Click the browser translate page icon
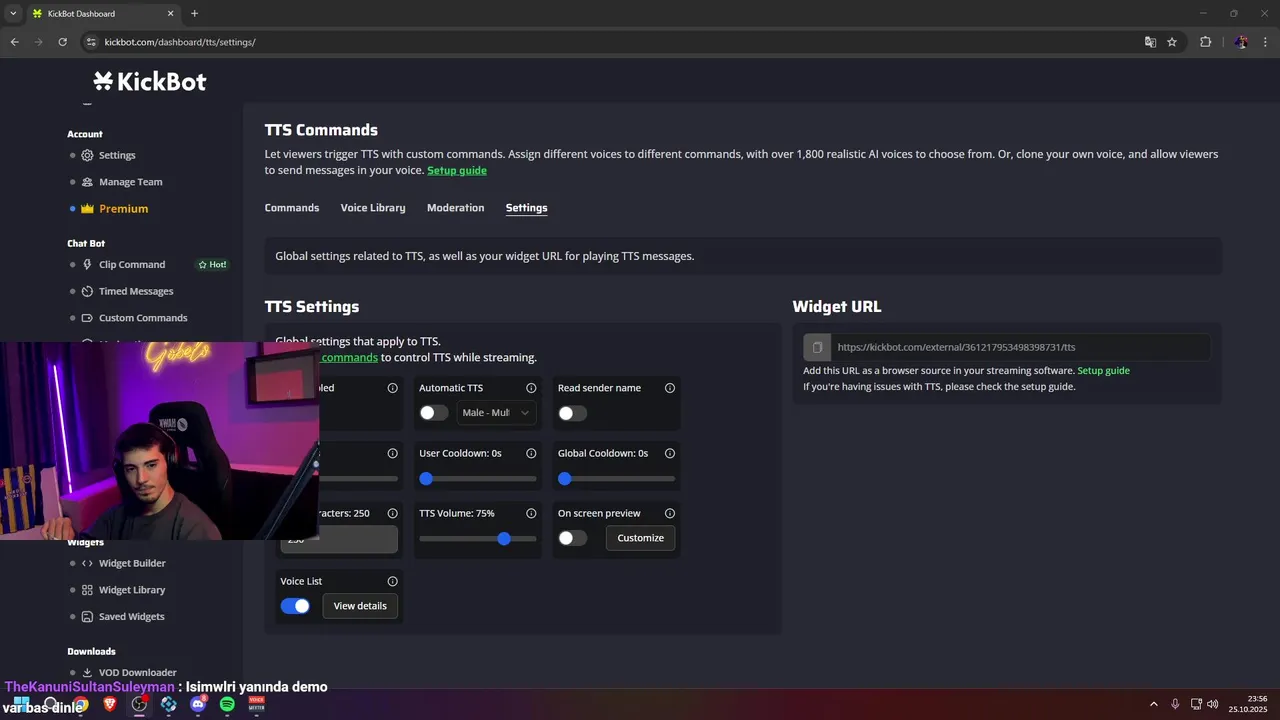This screenshot has width=1280, height=720. tap(1150, 42)
